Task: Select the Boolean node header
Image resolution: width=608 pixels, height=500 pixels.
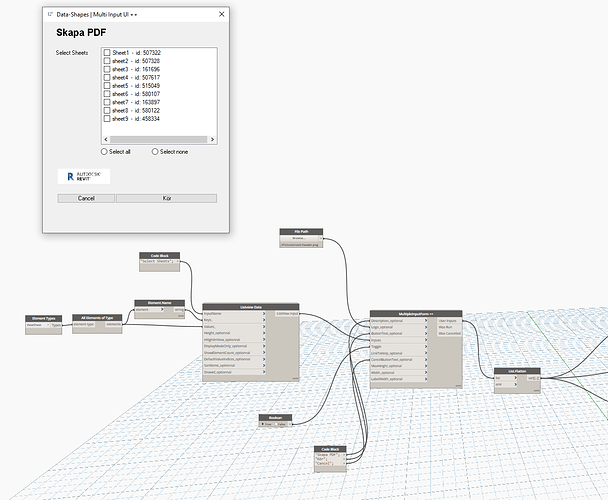Action: tap(275, 418)
